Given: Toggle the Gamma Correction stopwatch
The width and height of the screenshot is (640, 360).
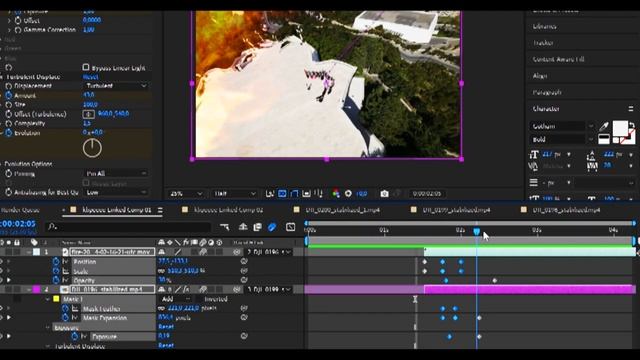Looking at the screenshot, I should click(x=18, y=30).
